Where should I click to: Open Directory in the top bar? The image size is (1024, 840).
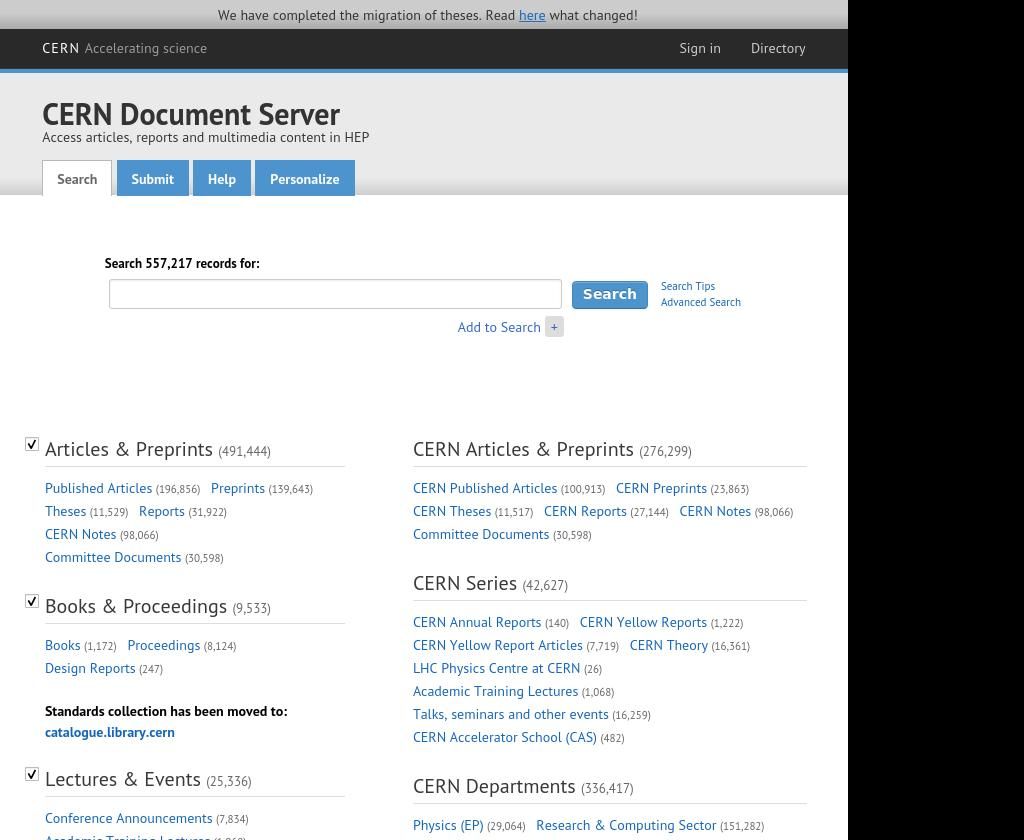coord(778,48)
